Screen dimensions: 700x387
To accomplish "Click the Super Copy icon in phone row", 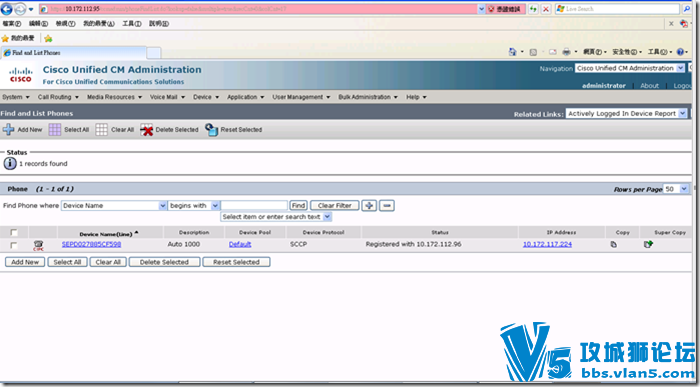I will 648,244.
